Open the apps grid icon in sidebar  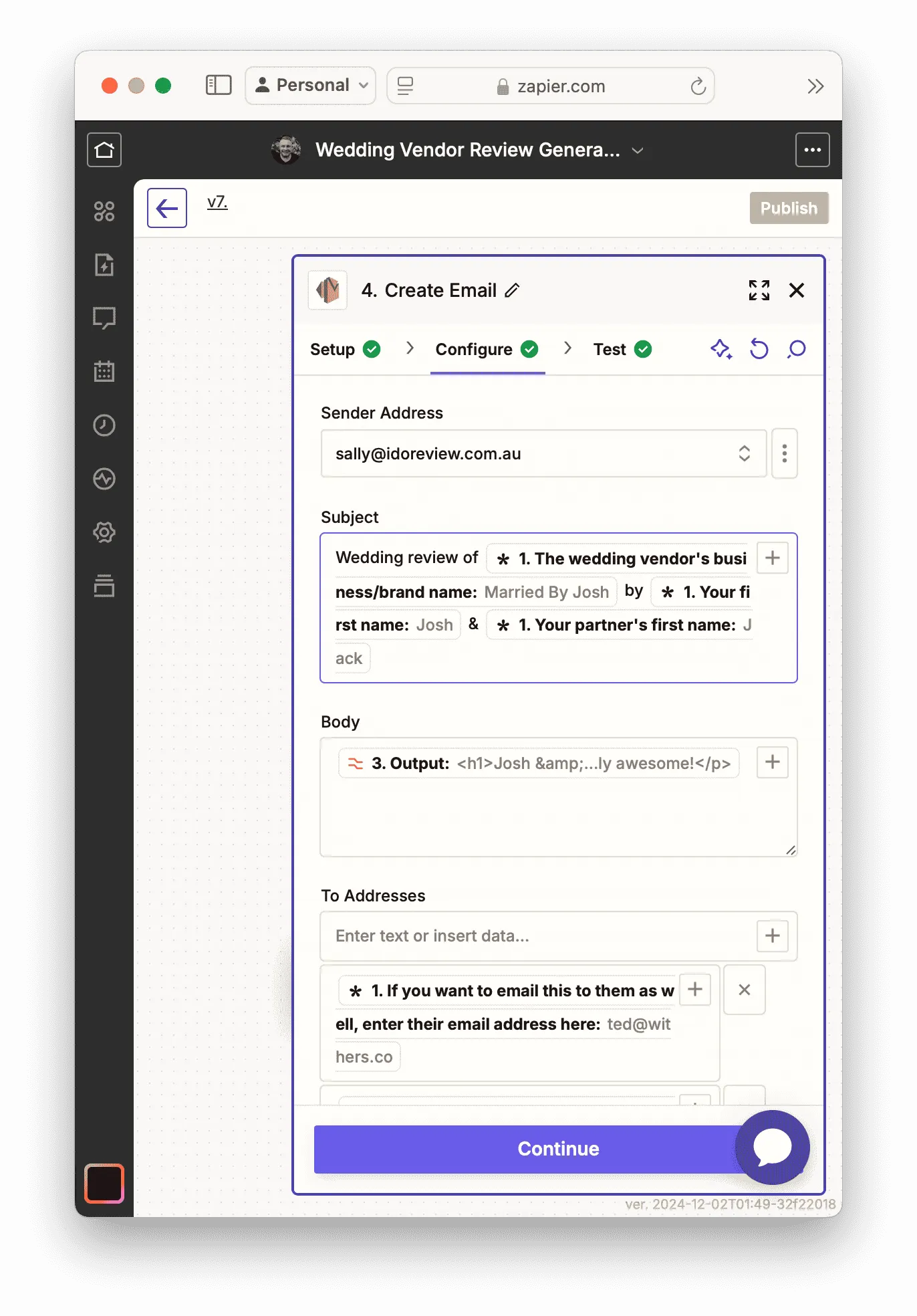click(104, 211)
